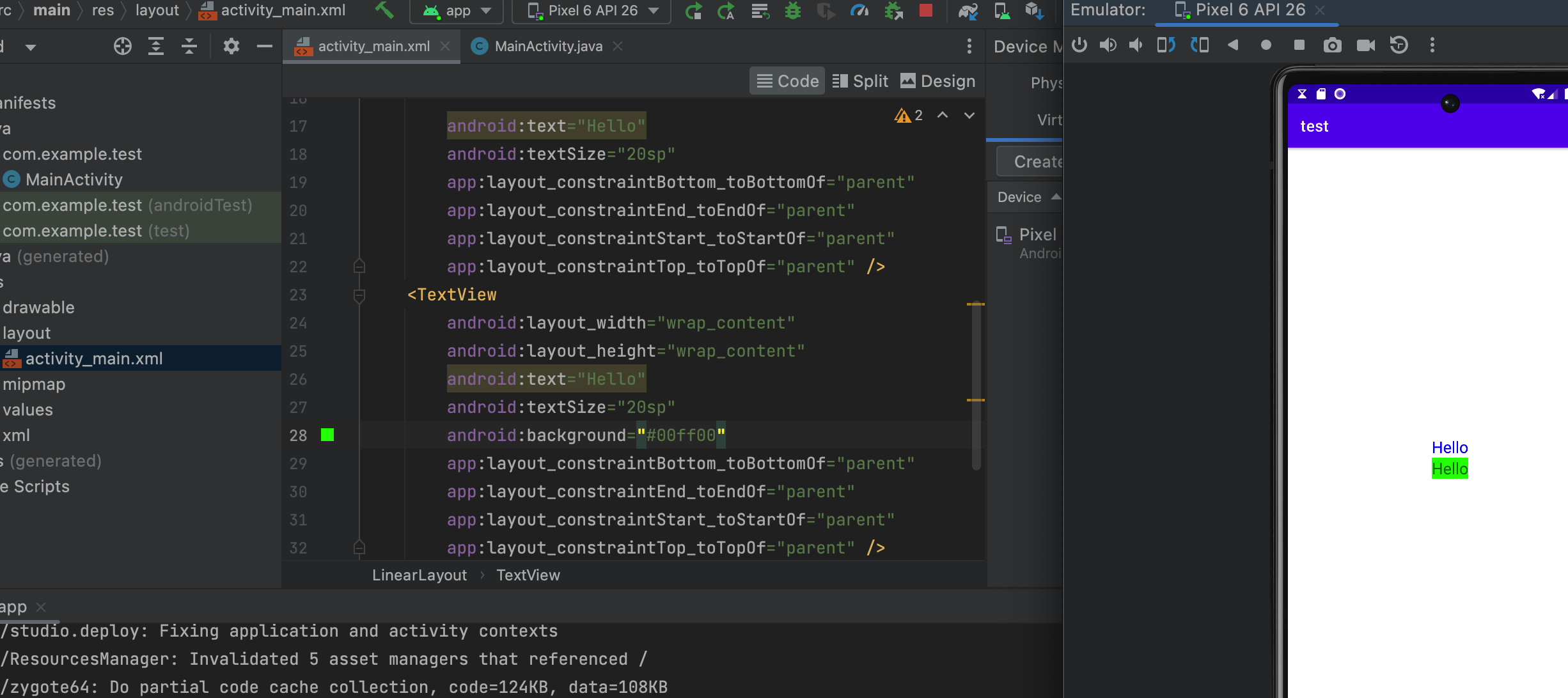Select Code view mode button
This screenshot has height=698, width=1568.
pos(787,81)
